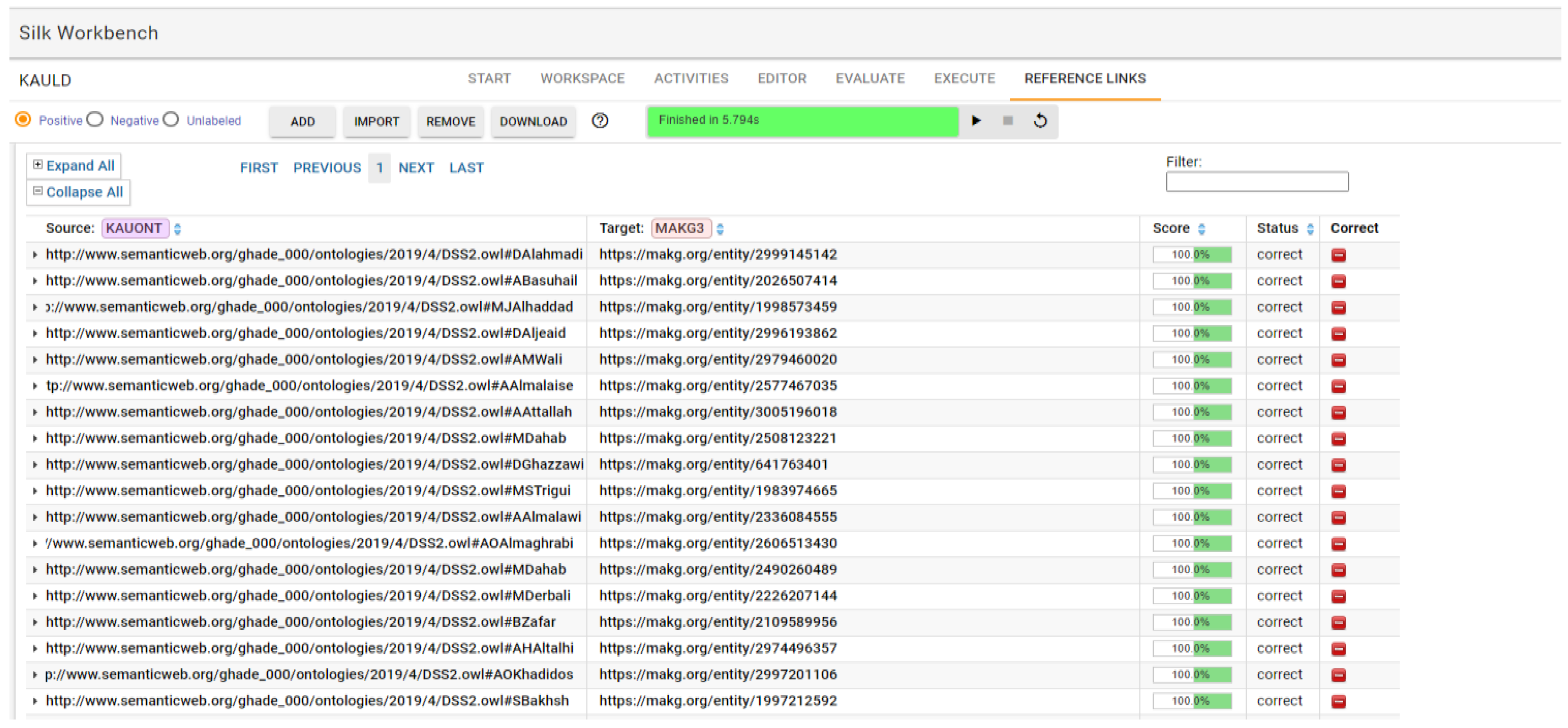Click the IMPORT button
The image size is (1568, 728).
pyautogui.click(x=376, y=122)
